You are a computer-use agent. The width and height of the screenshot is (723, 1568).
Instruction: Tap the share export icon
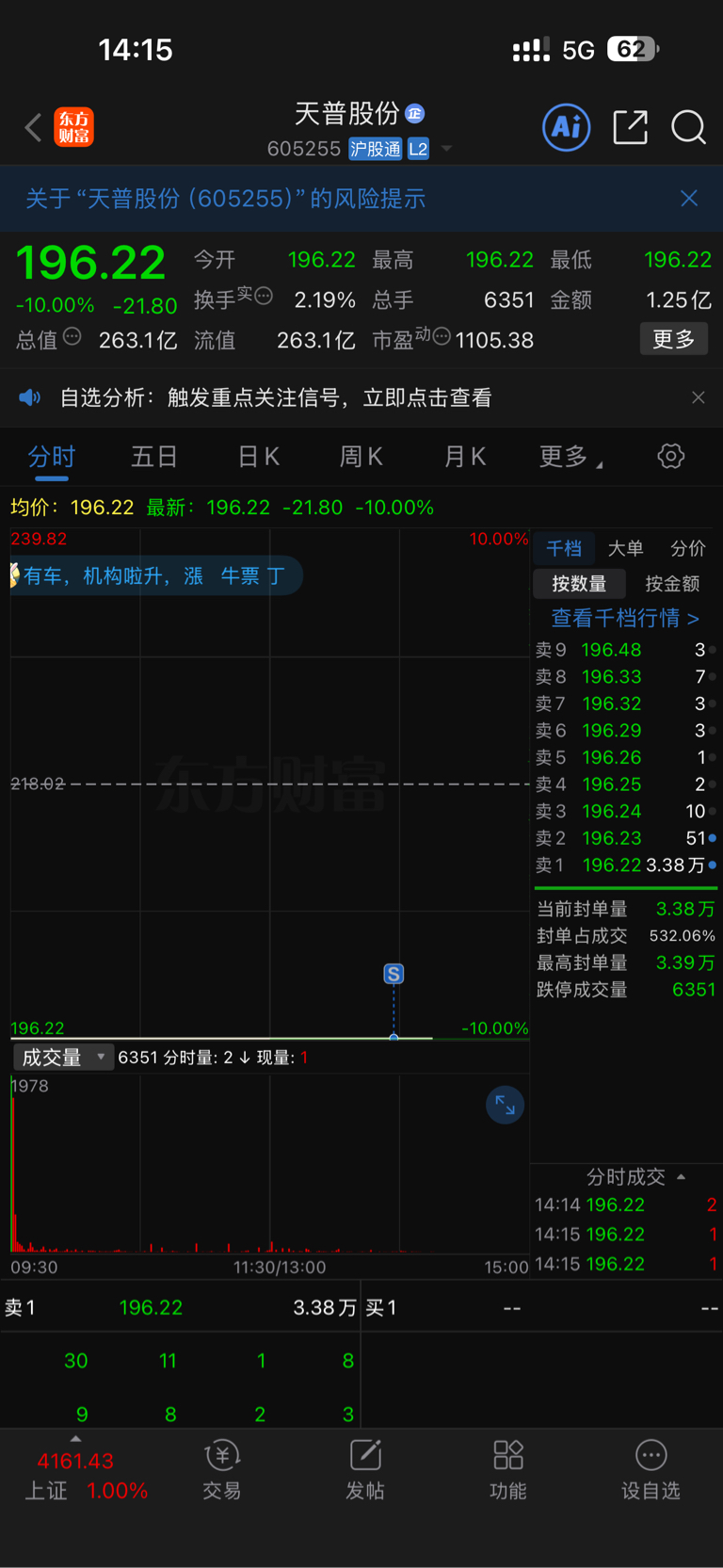click(x=630, y=127)
